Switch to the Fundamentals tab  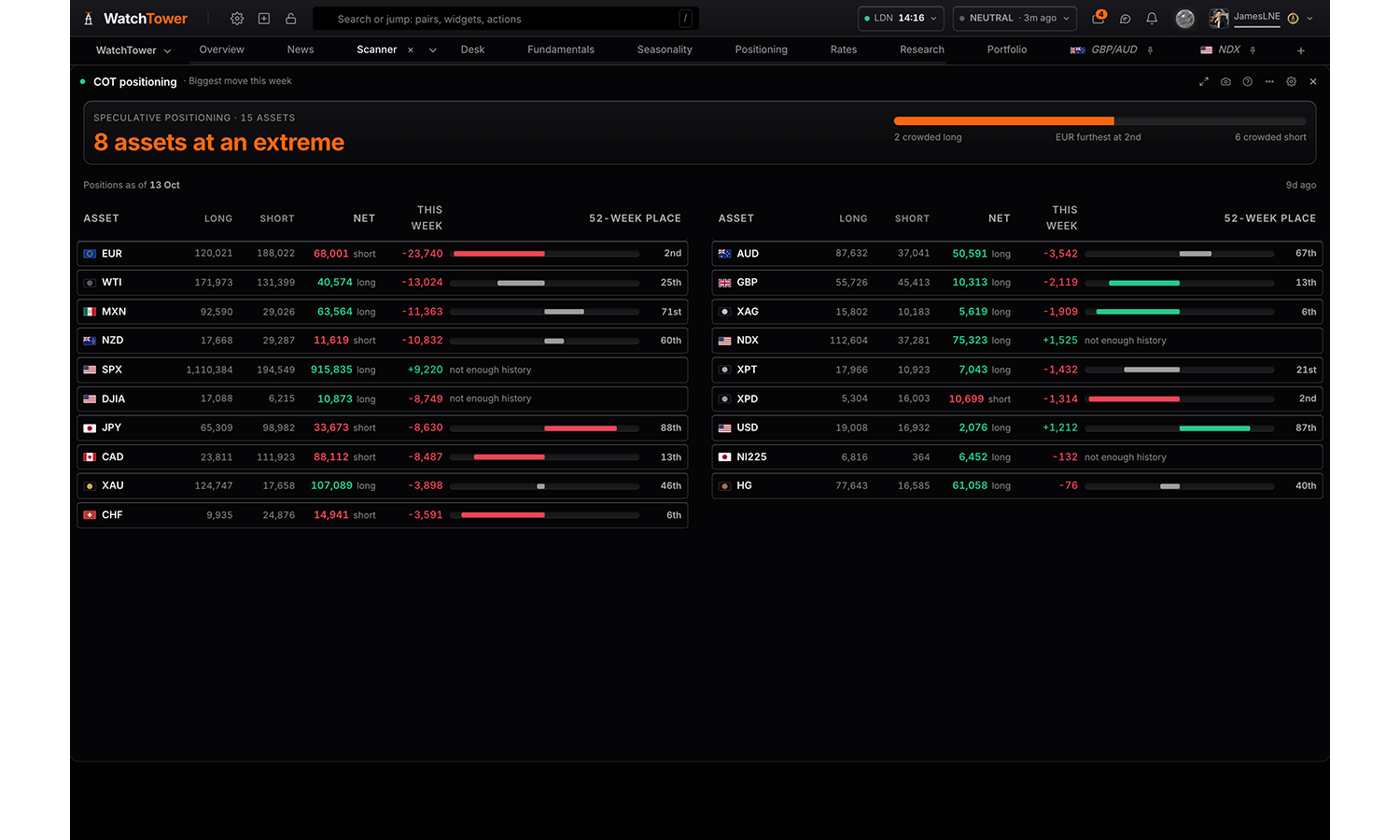(x=561, y=49)
